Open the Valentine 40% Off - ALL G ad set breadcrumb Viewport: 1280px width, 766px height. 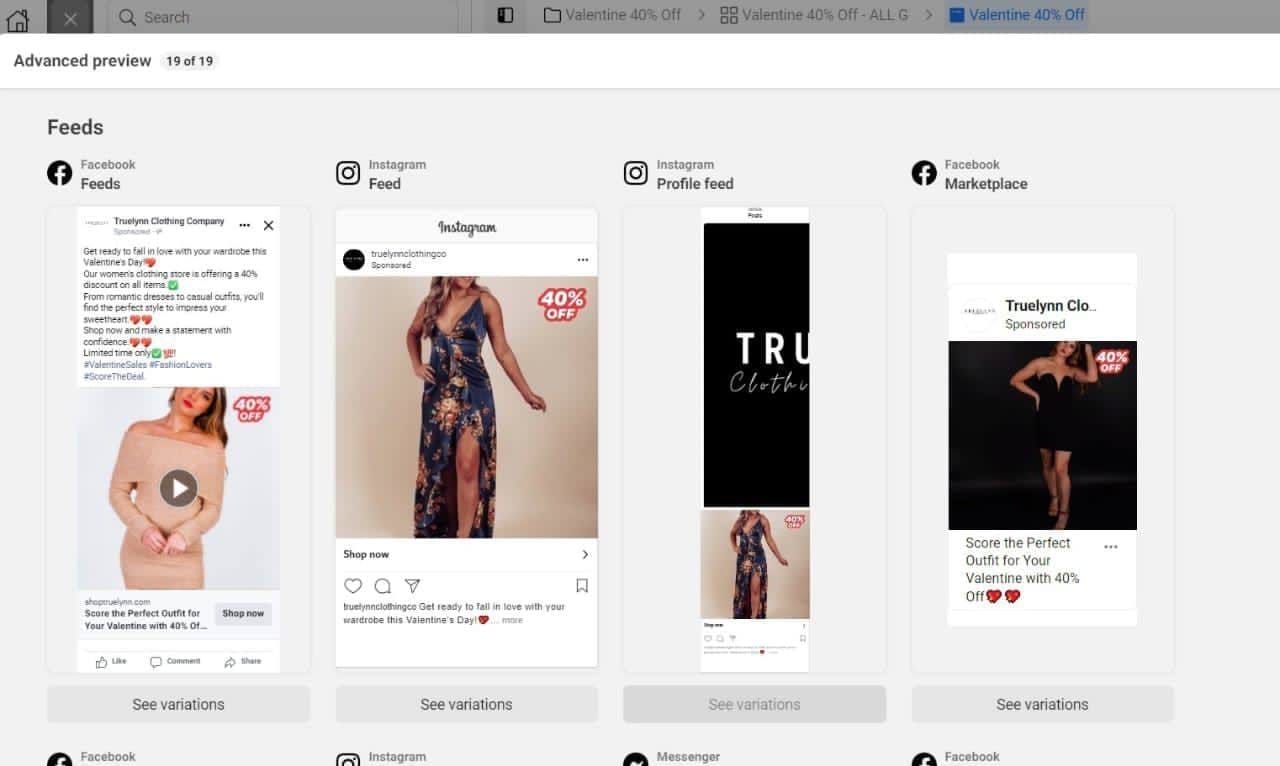pyautogui.click(x=814, y=15)
